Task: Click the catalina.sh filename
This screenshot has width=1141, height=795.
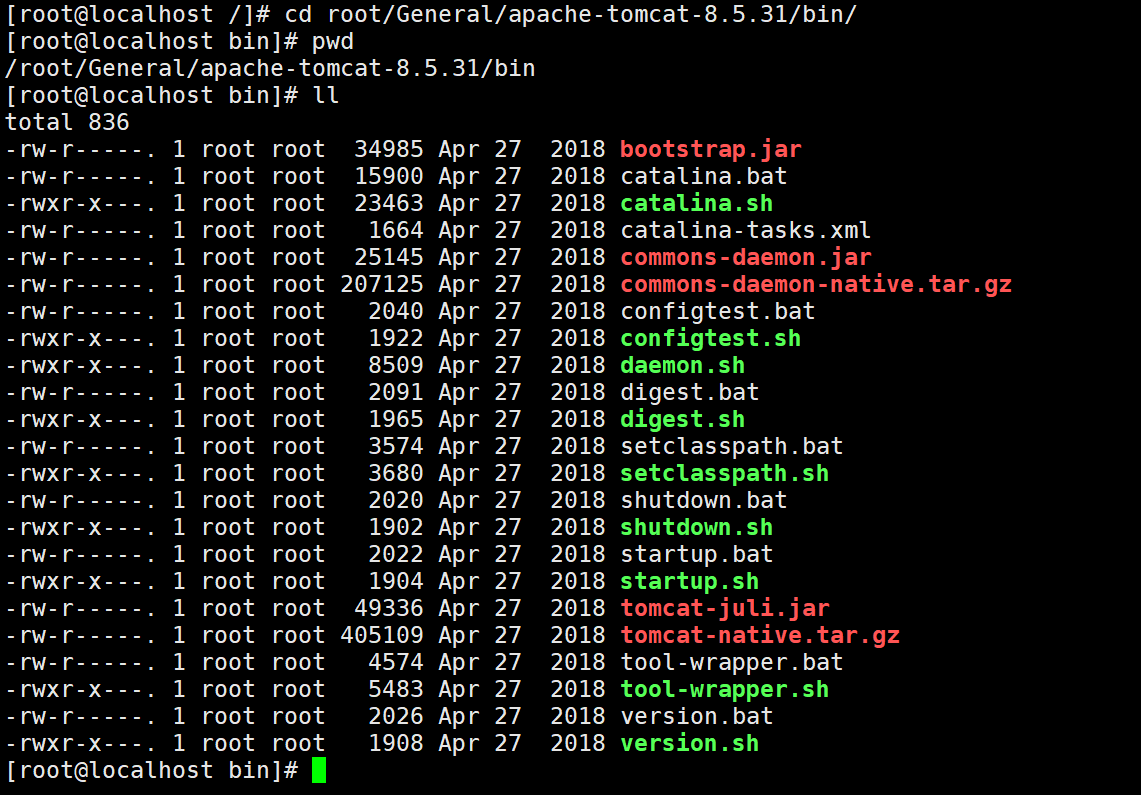Action: pos(696,203)
